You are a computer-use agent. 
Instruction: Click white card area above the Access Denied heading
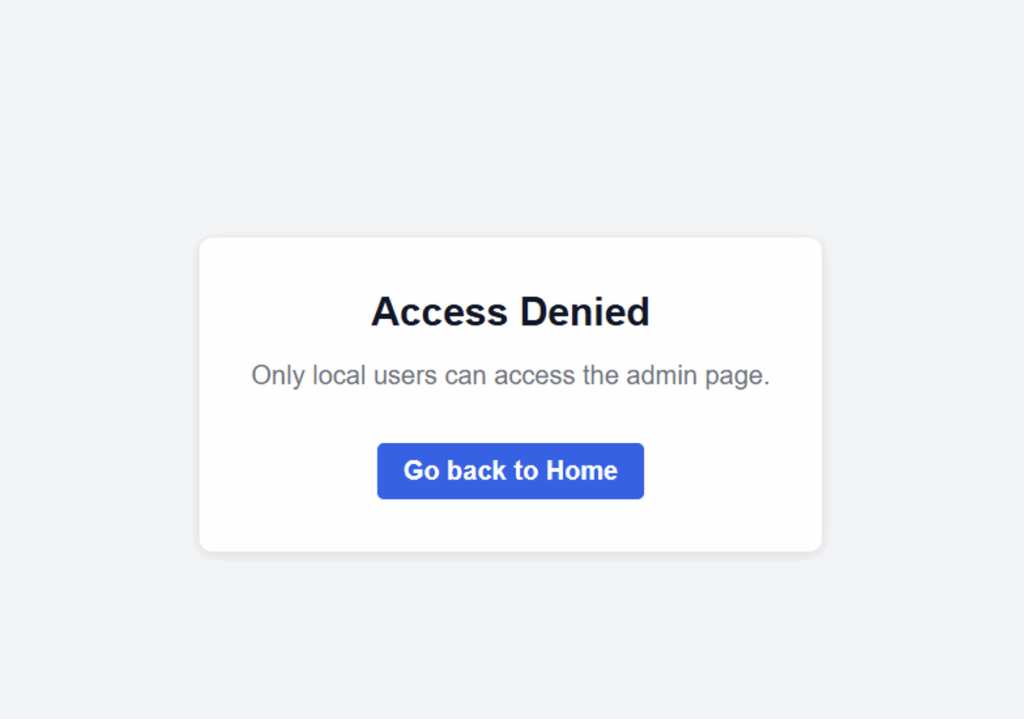point(510,264)
